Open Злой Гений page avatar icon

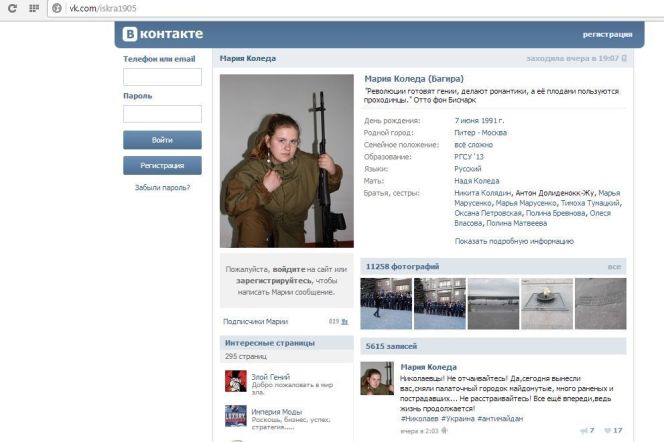[235, 380]
